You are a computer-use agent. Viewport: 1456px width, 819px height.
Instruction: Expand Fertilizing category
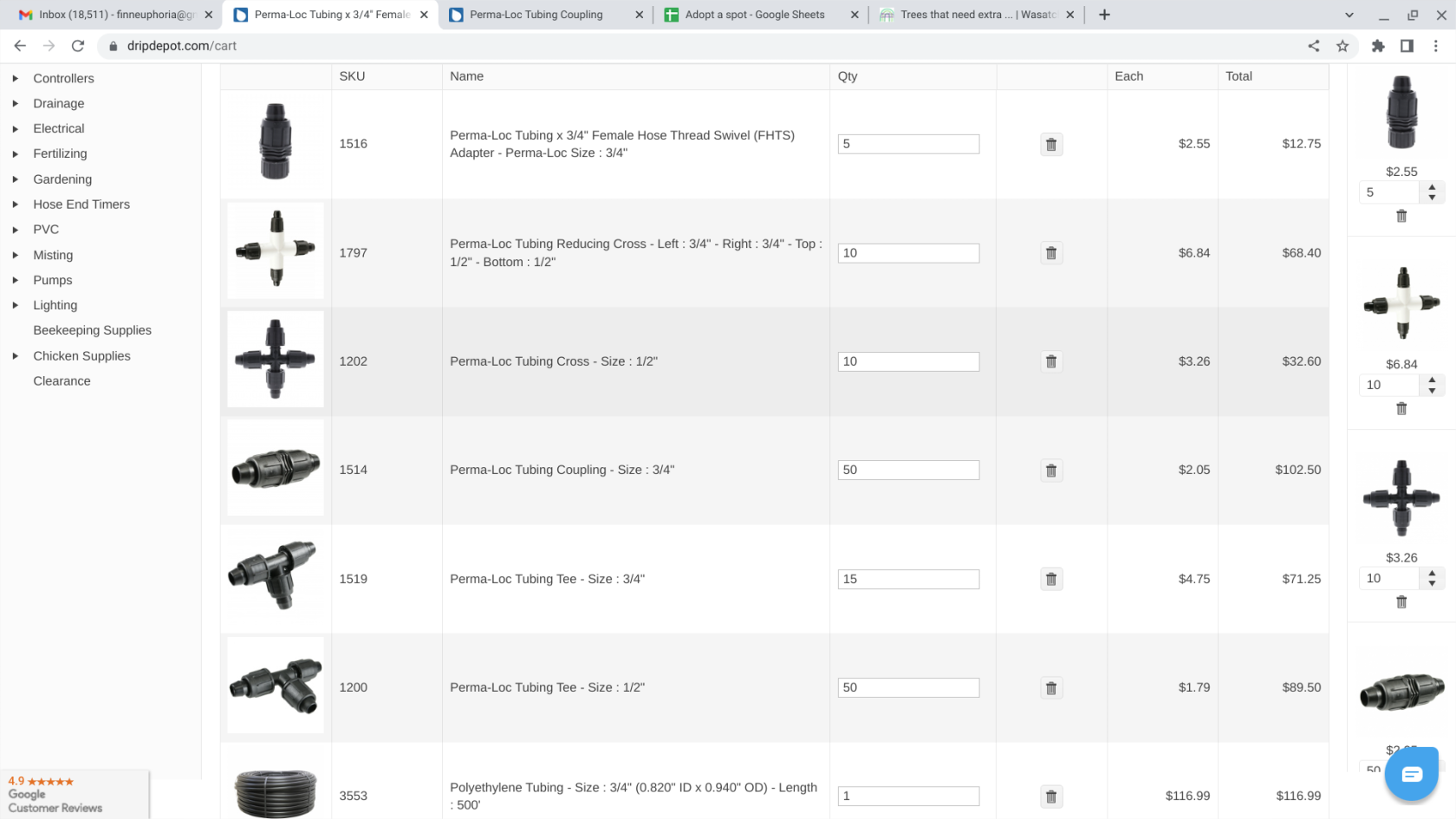(x=15, y=154)
